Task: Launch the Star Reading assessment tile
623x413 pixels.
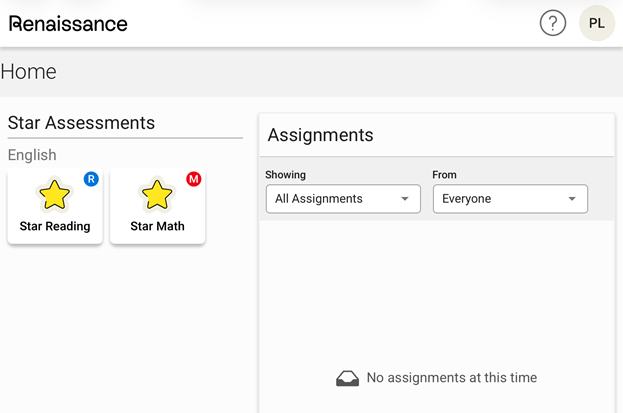Action: pyautogui.click(x=55, y=206)
